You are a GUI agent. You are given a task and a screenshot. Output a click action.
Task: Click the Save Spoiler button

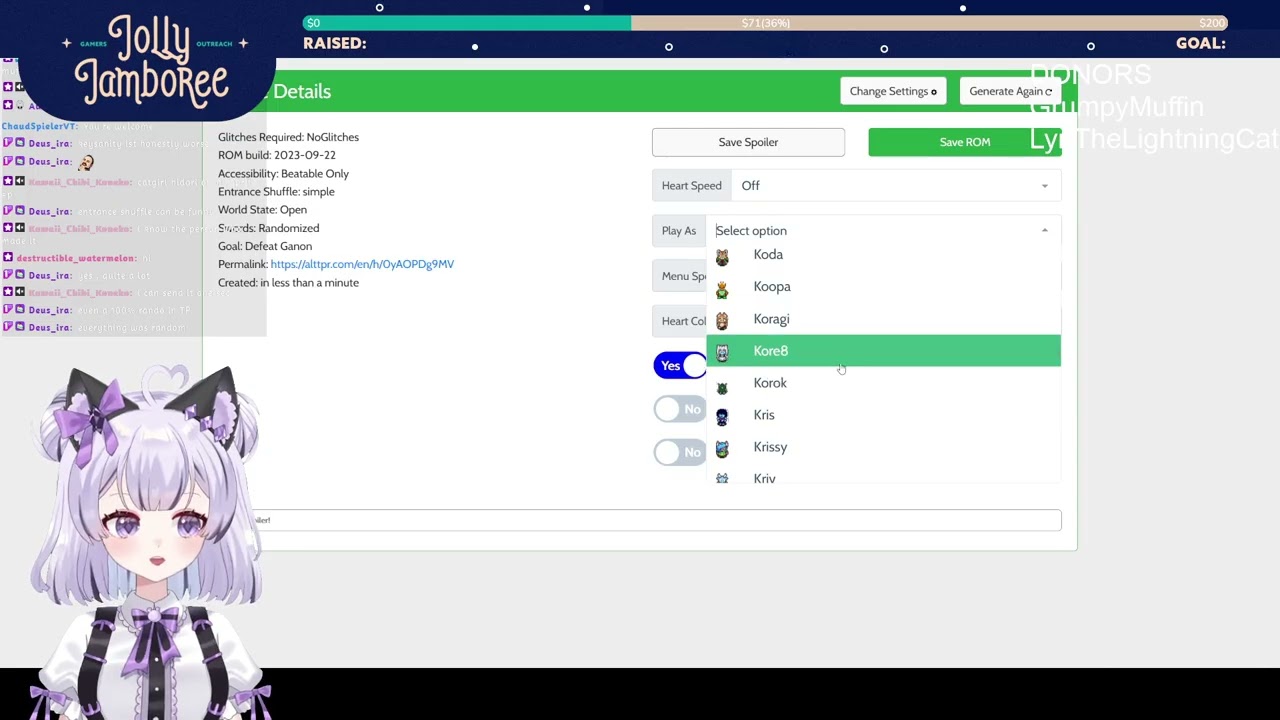(x=748, y=142)
